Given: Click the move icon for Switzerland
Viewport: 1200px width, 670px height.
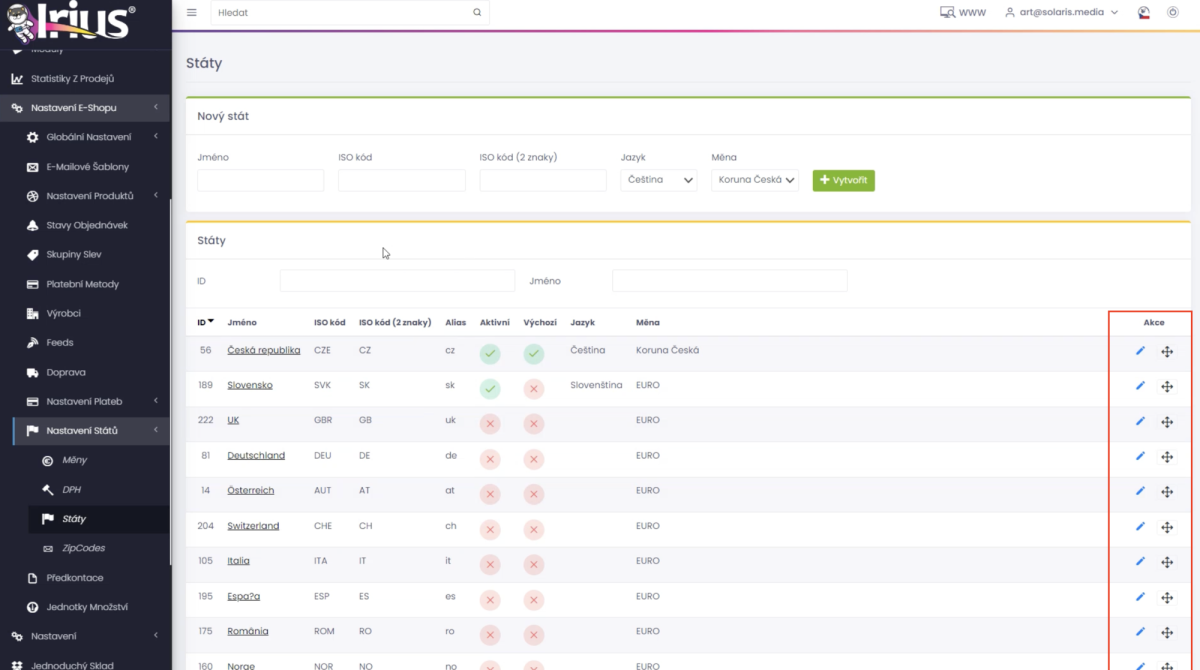Looking at the screenshot, I should pos(1167,527).
